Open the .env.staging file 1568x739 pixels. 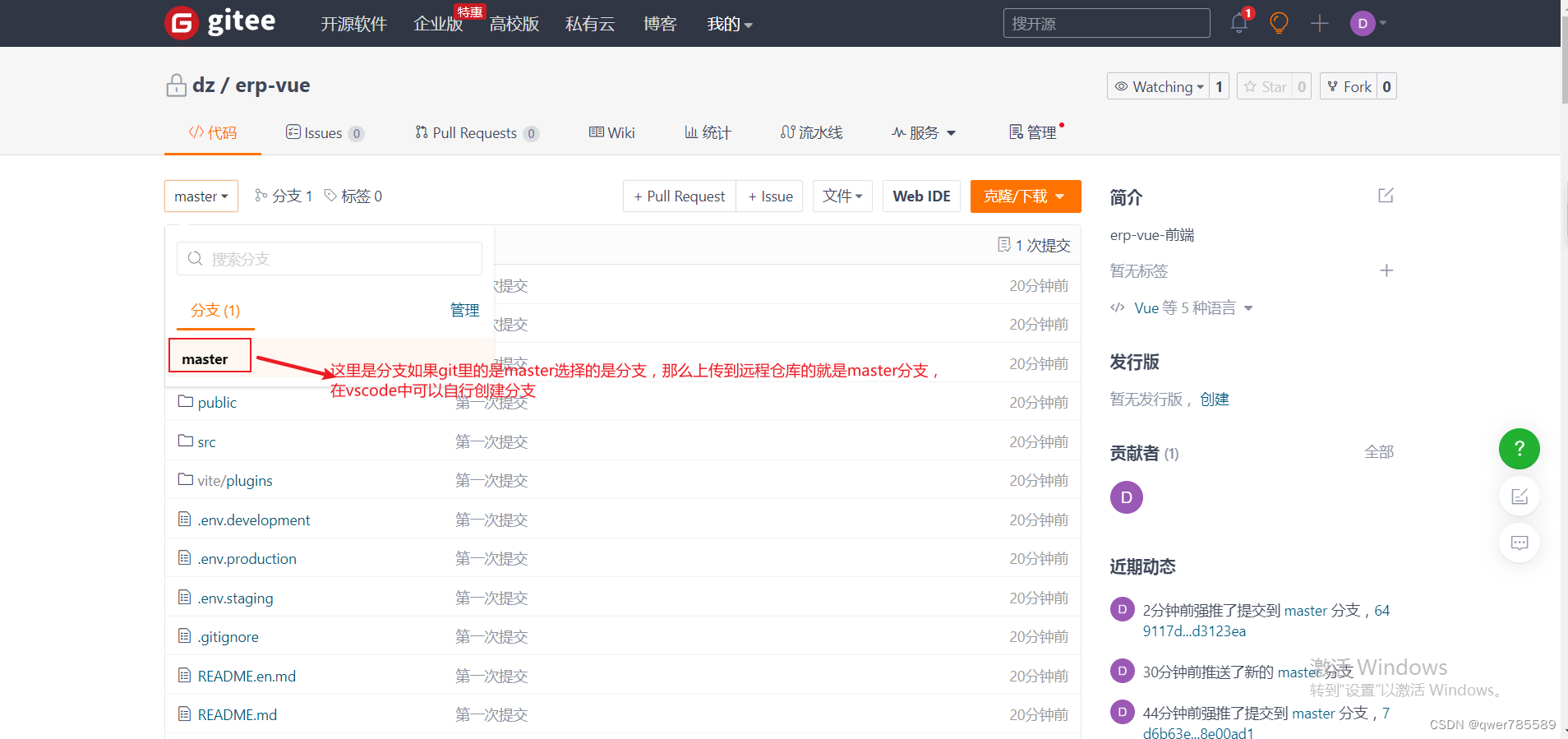coord(236,598)
